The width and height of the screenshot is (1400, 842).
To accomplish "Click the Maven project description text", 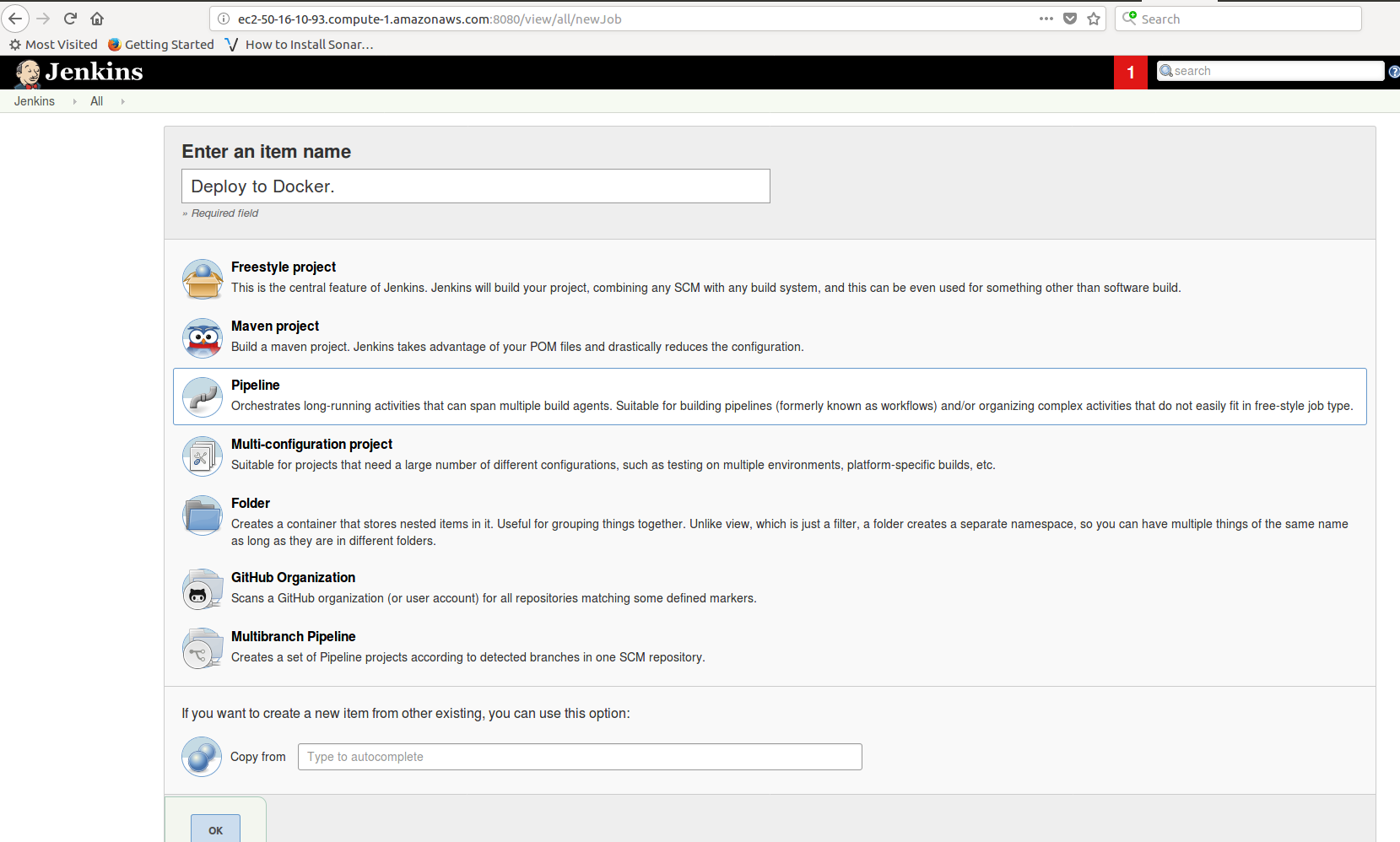I will pos(517,347).
